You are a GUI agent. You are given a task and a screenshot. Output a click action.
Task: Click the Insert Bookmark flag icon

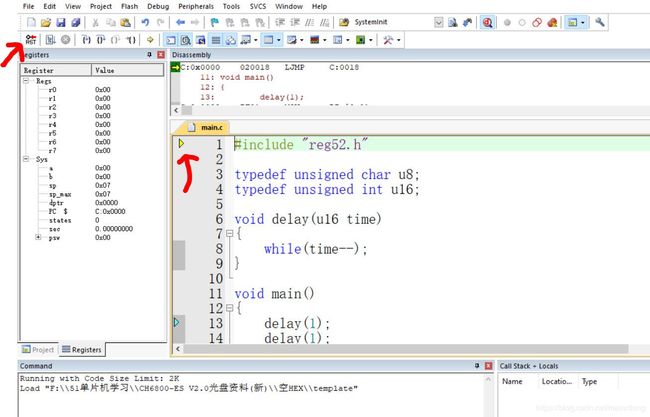tap(214, 22)
